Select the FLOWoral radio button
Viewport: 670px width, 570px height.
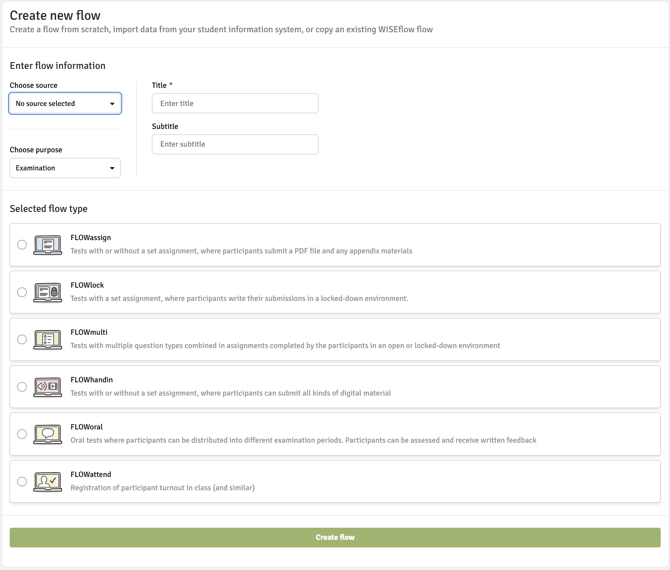pyautogui.click(x=22, y=434)
